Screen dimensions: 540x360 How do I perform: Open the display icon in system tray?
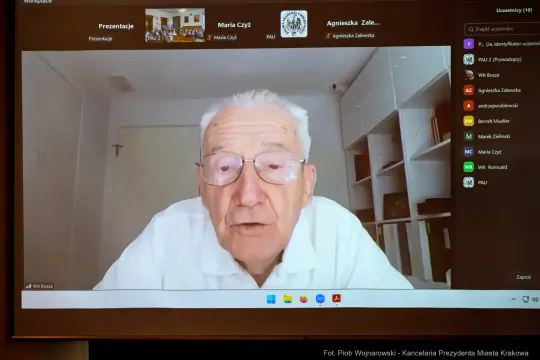point(526,299)
